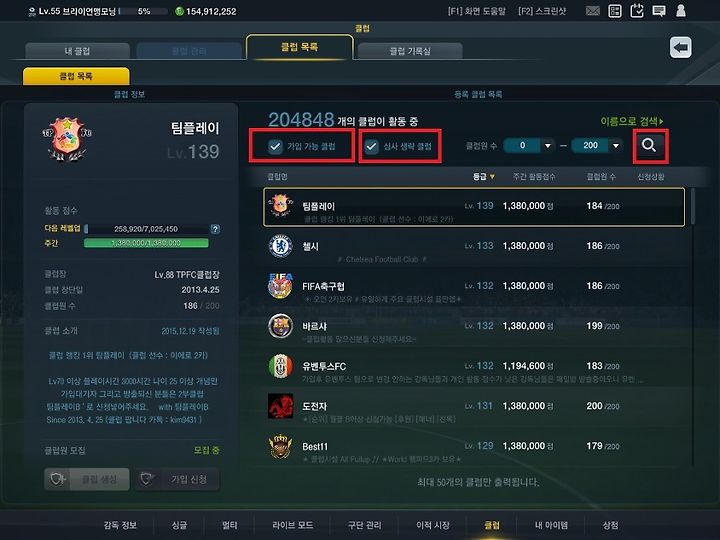This screenshot has height=540, width=720.
Task: Switch to the 내 클럽 tab
Action: [77, 51]
